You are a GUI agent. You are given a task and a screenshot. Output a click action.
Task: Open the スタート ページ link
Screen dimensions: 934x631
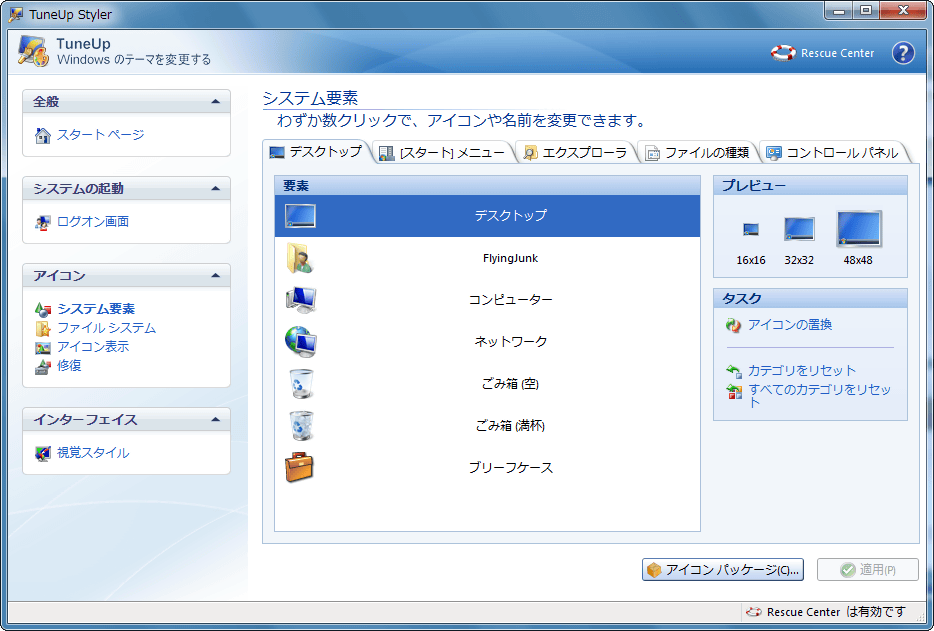[101, 135]
